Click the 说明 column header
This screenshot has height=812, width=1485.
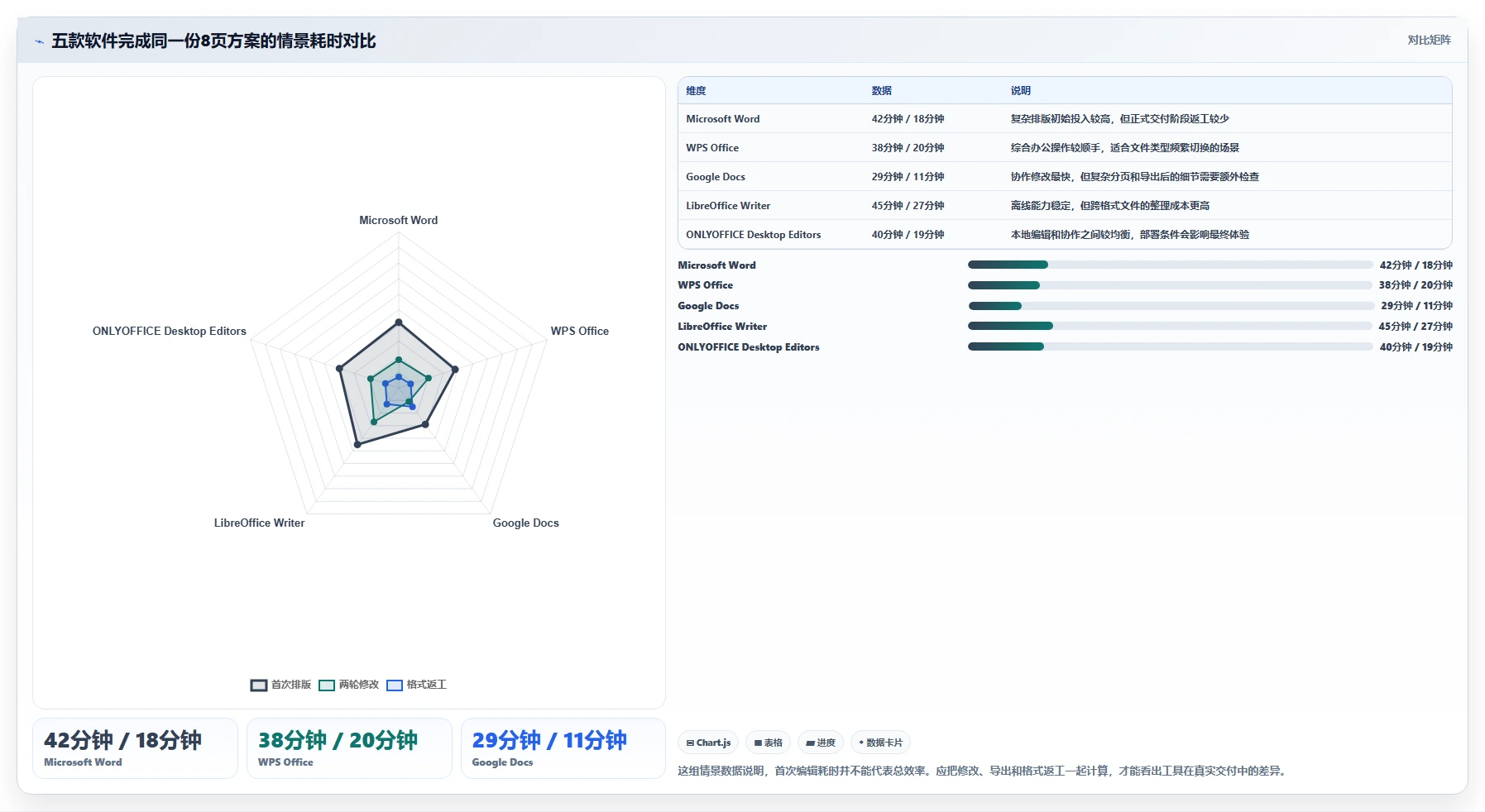[1021, 91]
